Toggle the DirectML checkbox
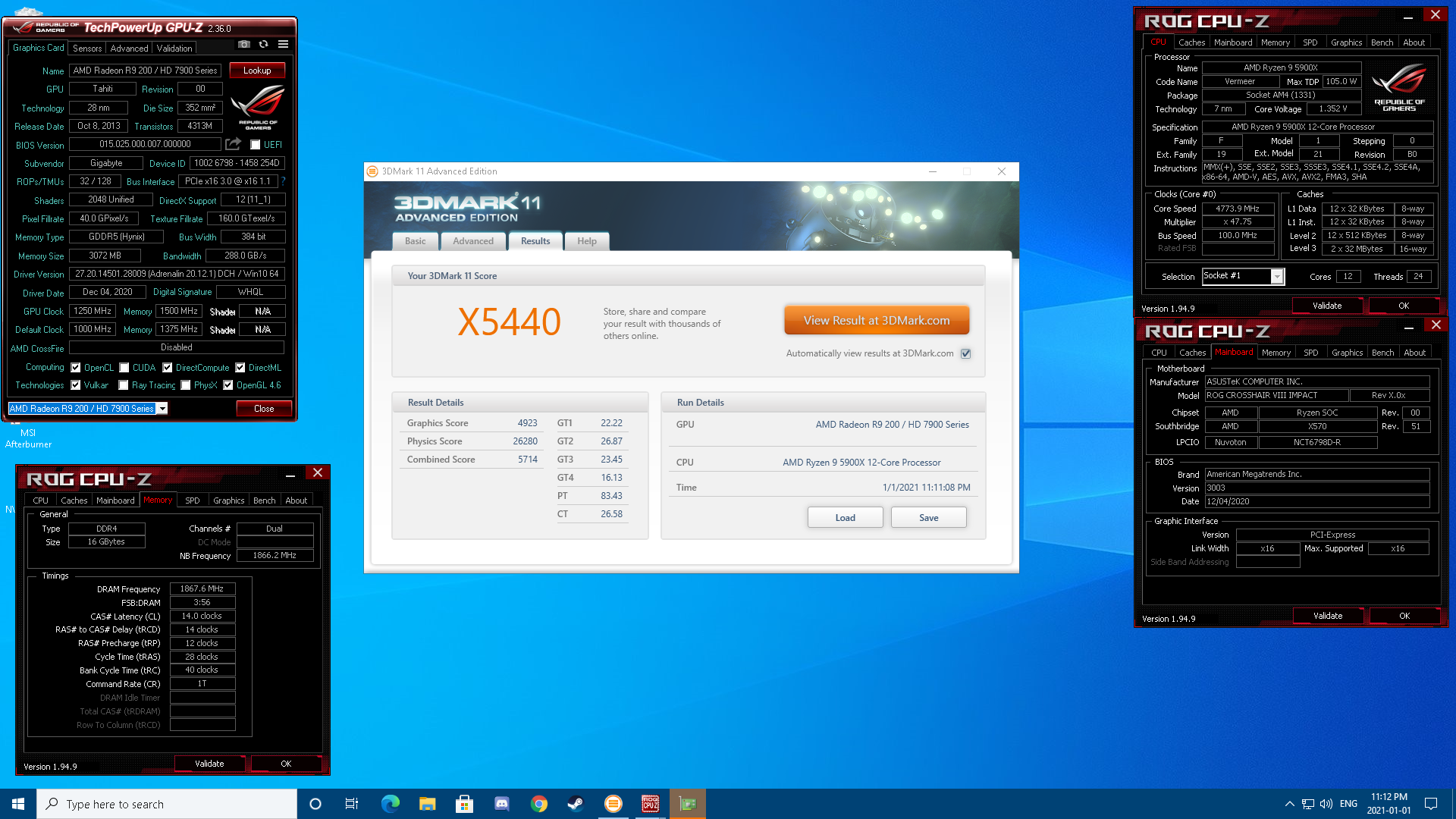 tap(240, 368)
